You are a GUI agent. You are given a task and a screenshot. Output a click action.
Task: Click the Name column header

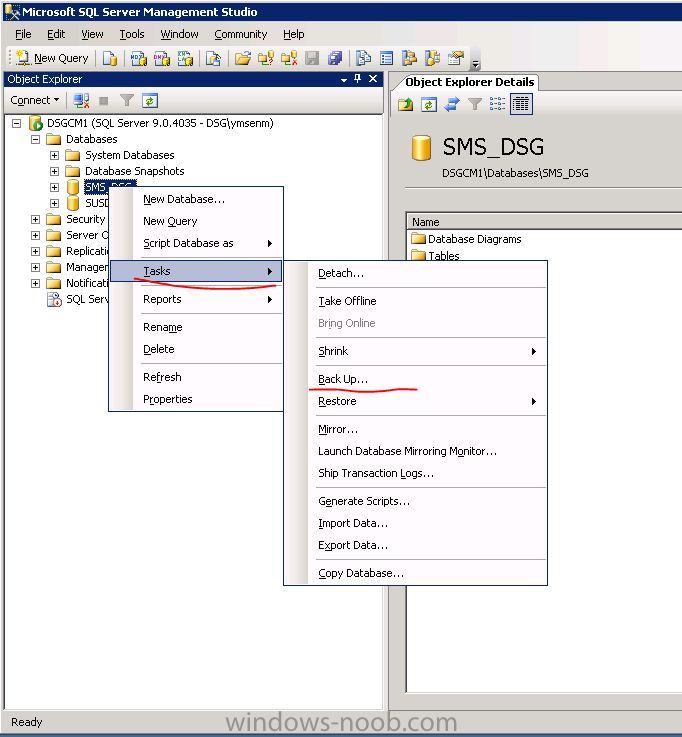[544, 222]
